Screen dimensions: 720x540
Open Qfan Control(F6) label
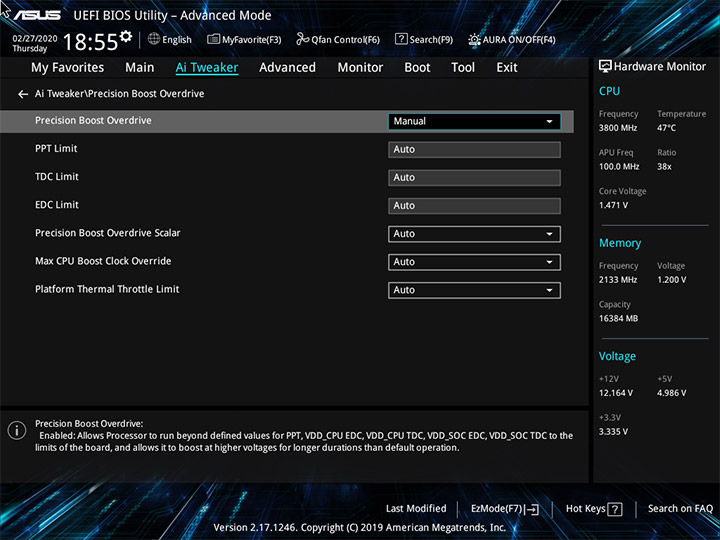click(x=345, y=40)
